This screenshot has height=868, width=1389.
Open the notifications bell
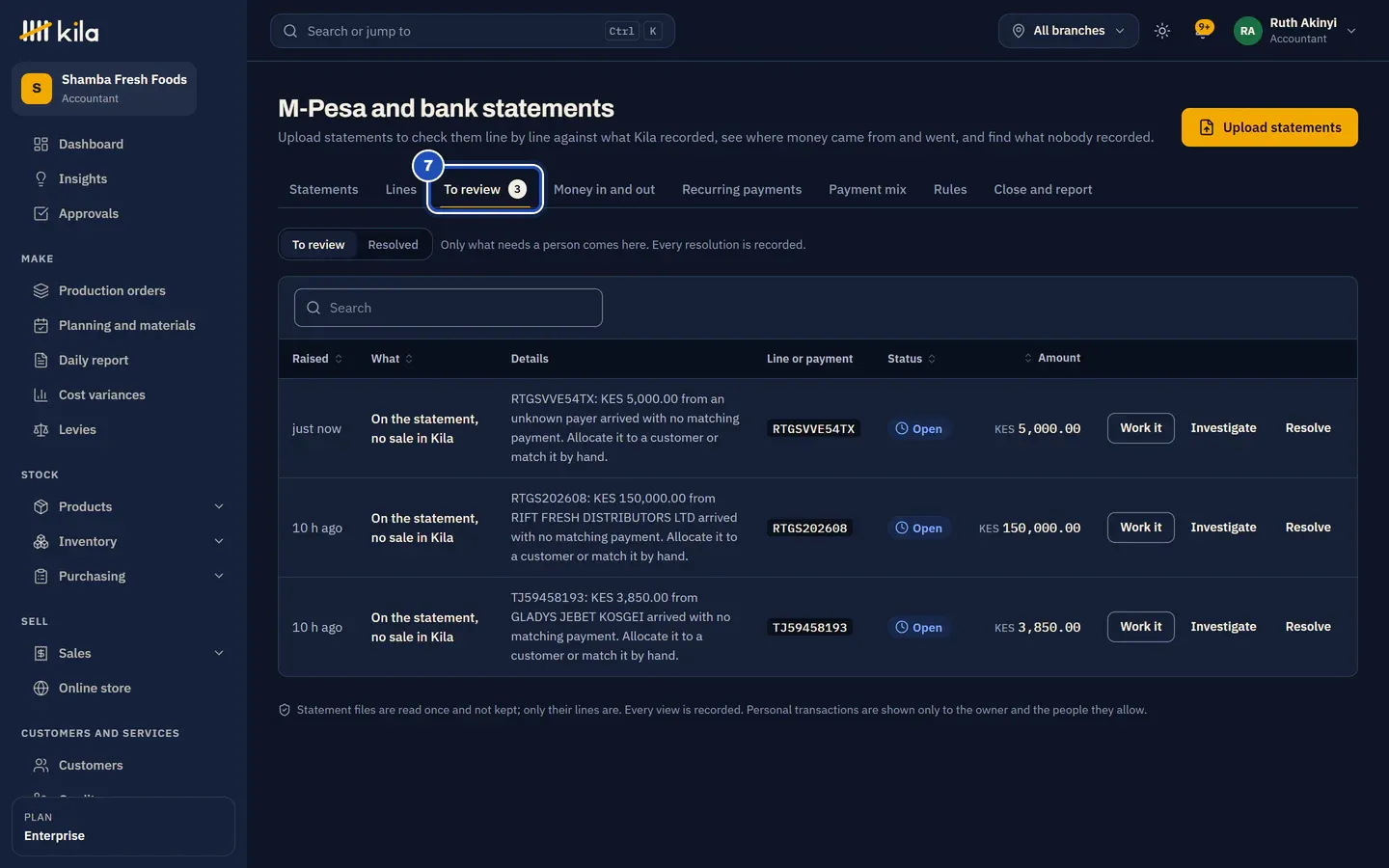pos(1203,30)
